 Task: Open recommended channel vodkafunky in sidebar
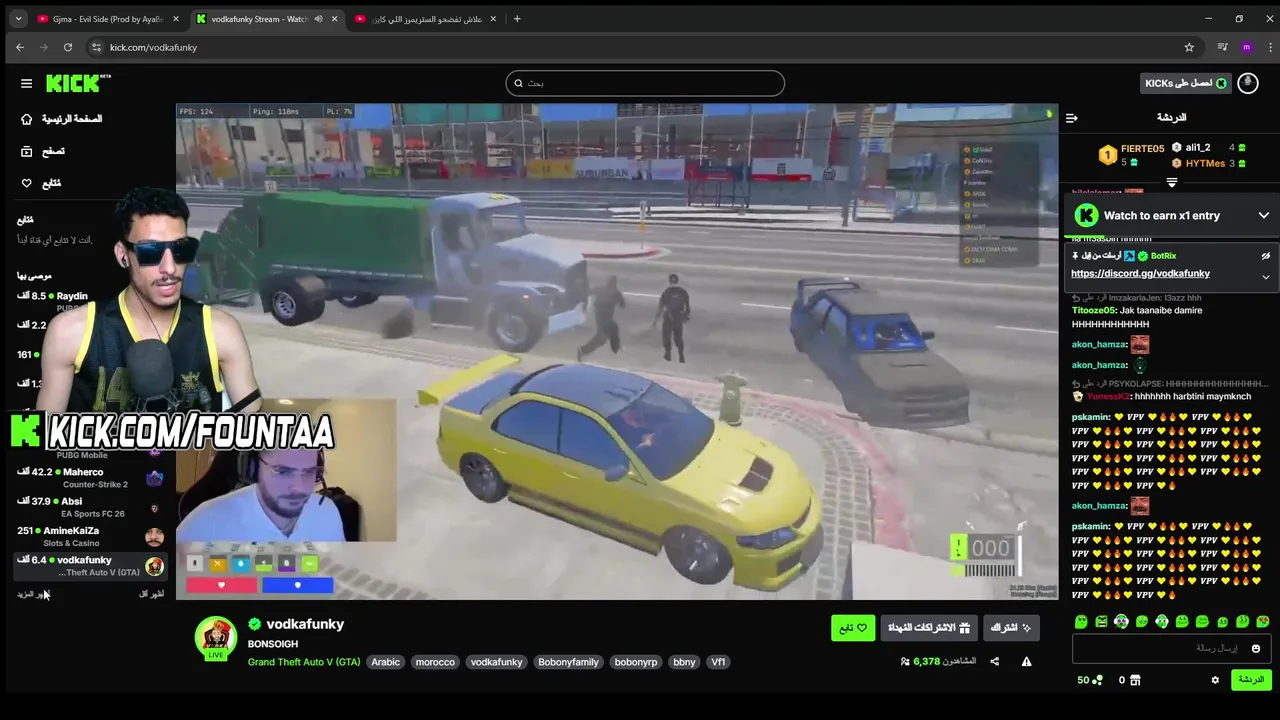tap(89, 566)
